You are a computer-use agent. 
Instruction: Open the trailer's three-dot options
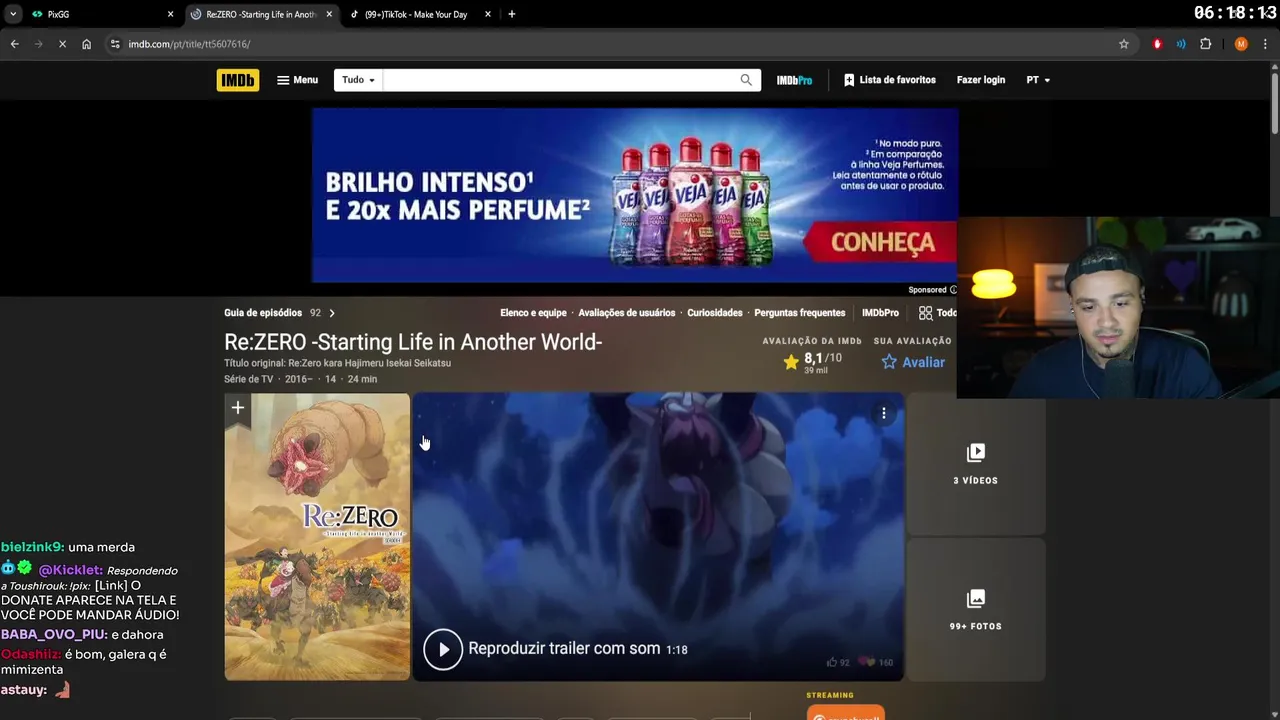tap(884, 413)
